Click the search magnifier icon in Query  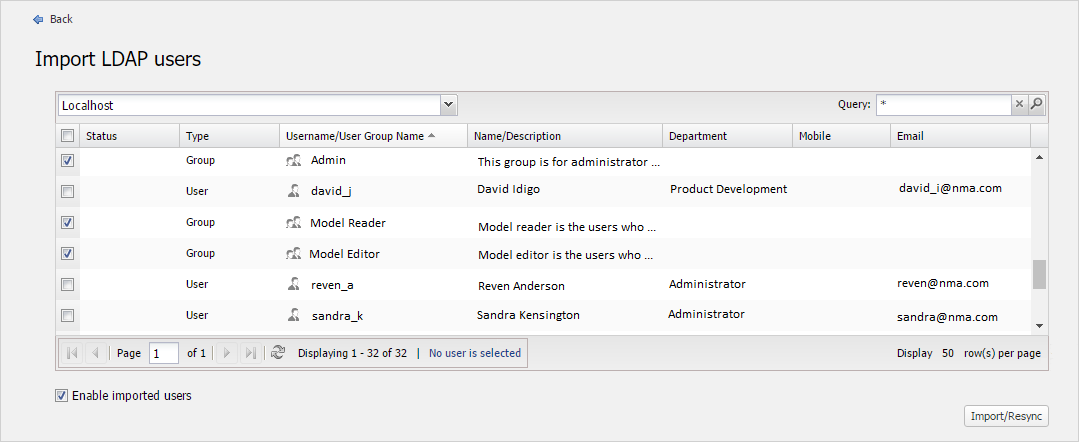point(1037,104)
